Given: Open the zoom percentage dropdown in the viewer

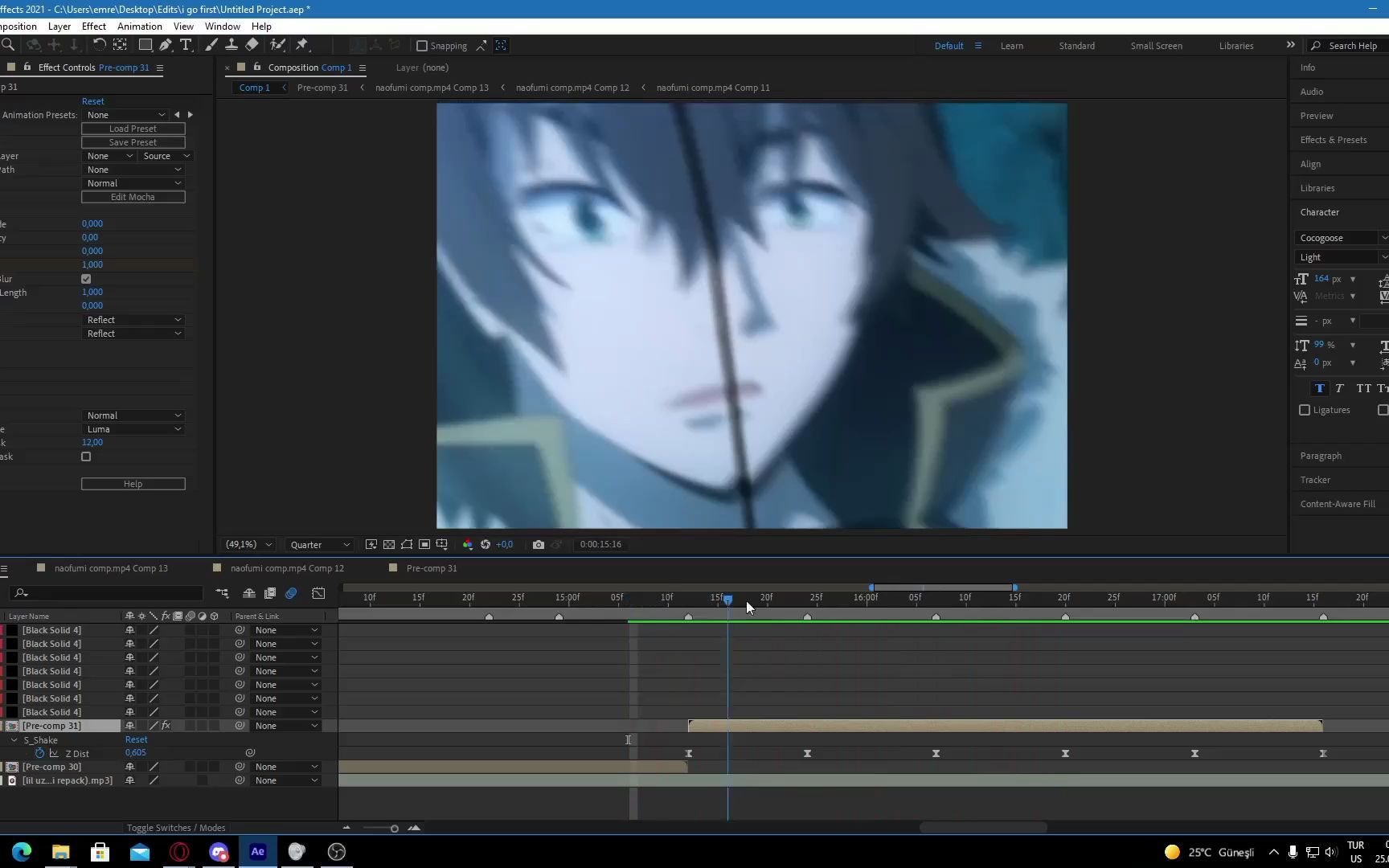Looking at the screenshot, I should (248, 545).
